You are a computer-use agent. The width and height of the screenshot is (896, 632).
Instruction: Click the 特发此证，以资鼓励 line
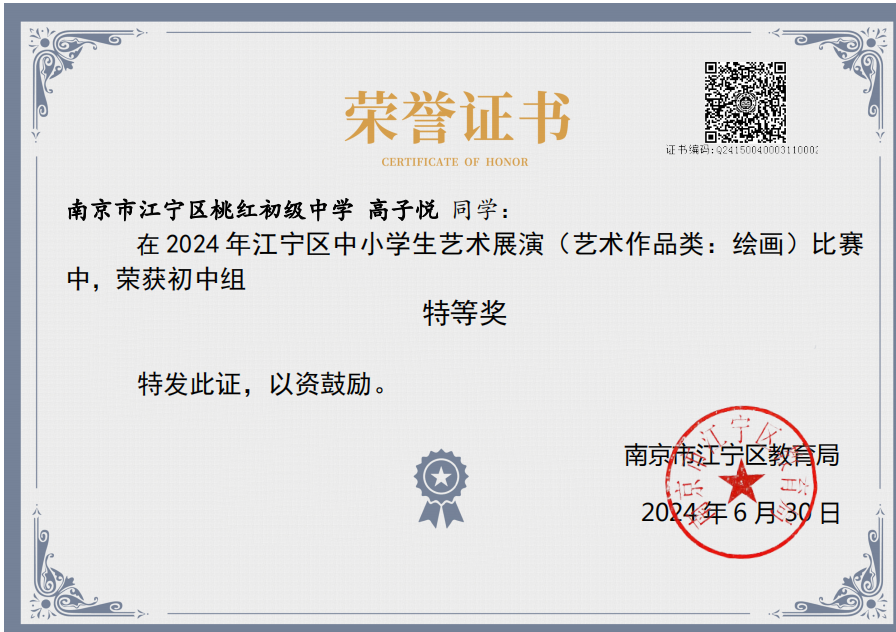pos(262,384)
